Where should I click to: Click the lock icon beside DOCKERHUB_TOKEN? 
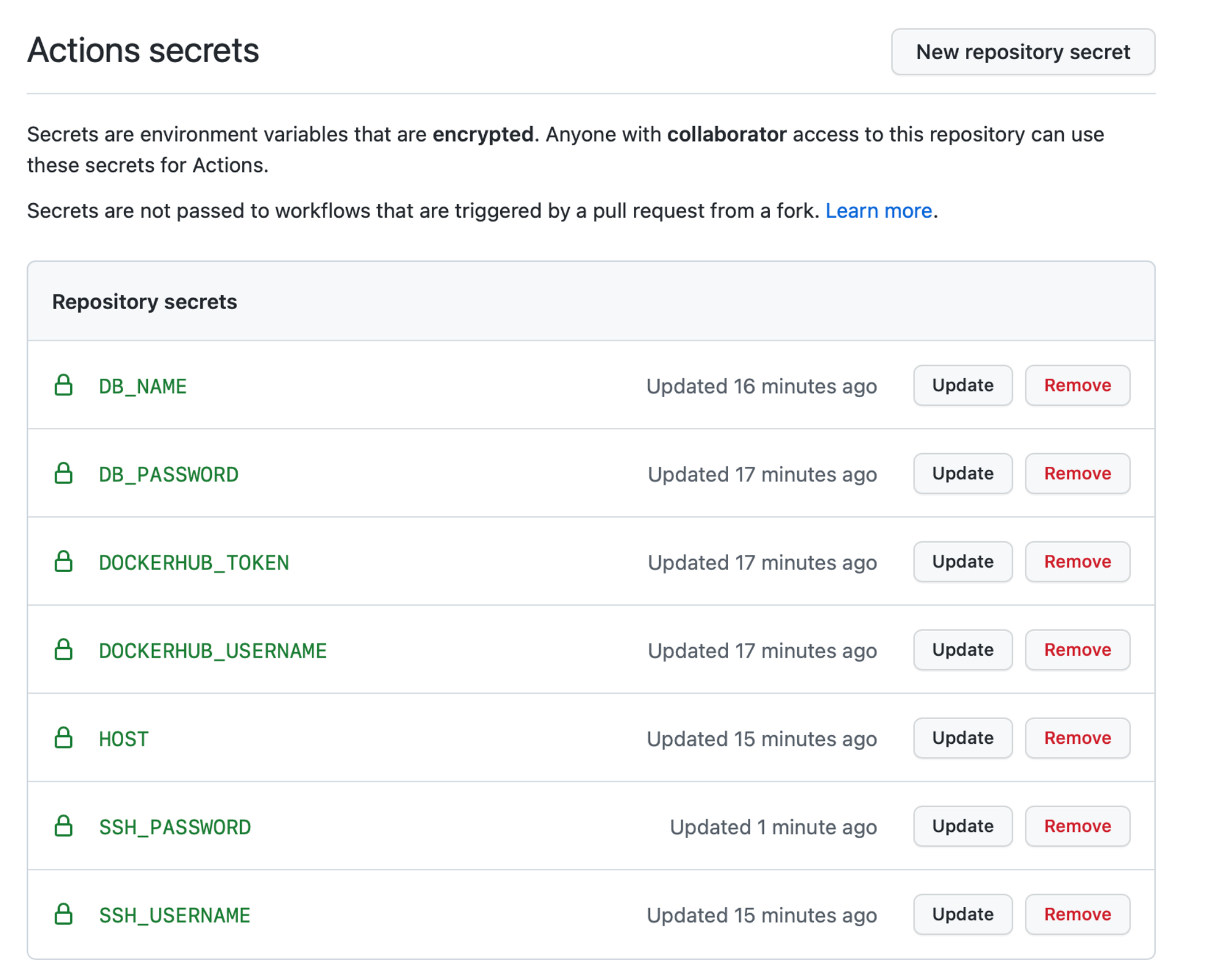pyautogui.click(x=63, y=562)
